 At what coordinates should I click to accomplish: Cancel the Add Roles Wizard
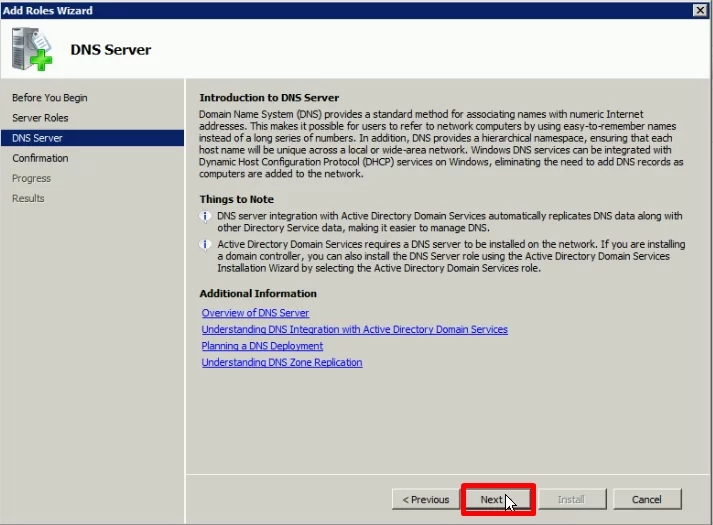tap(646, 499)
